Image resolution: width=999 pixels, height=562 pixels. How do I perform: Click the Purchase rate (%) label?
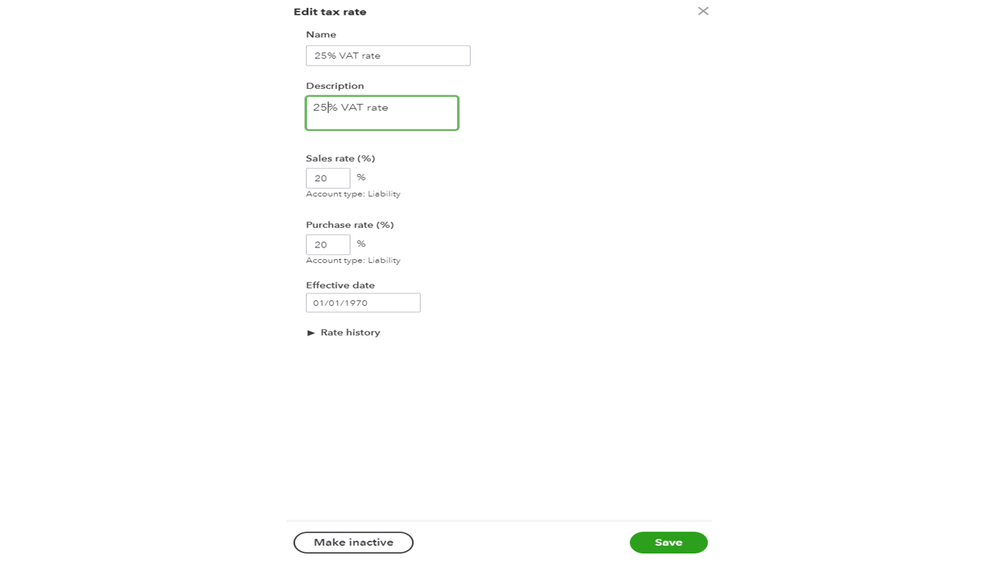point(349,225)
